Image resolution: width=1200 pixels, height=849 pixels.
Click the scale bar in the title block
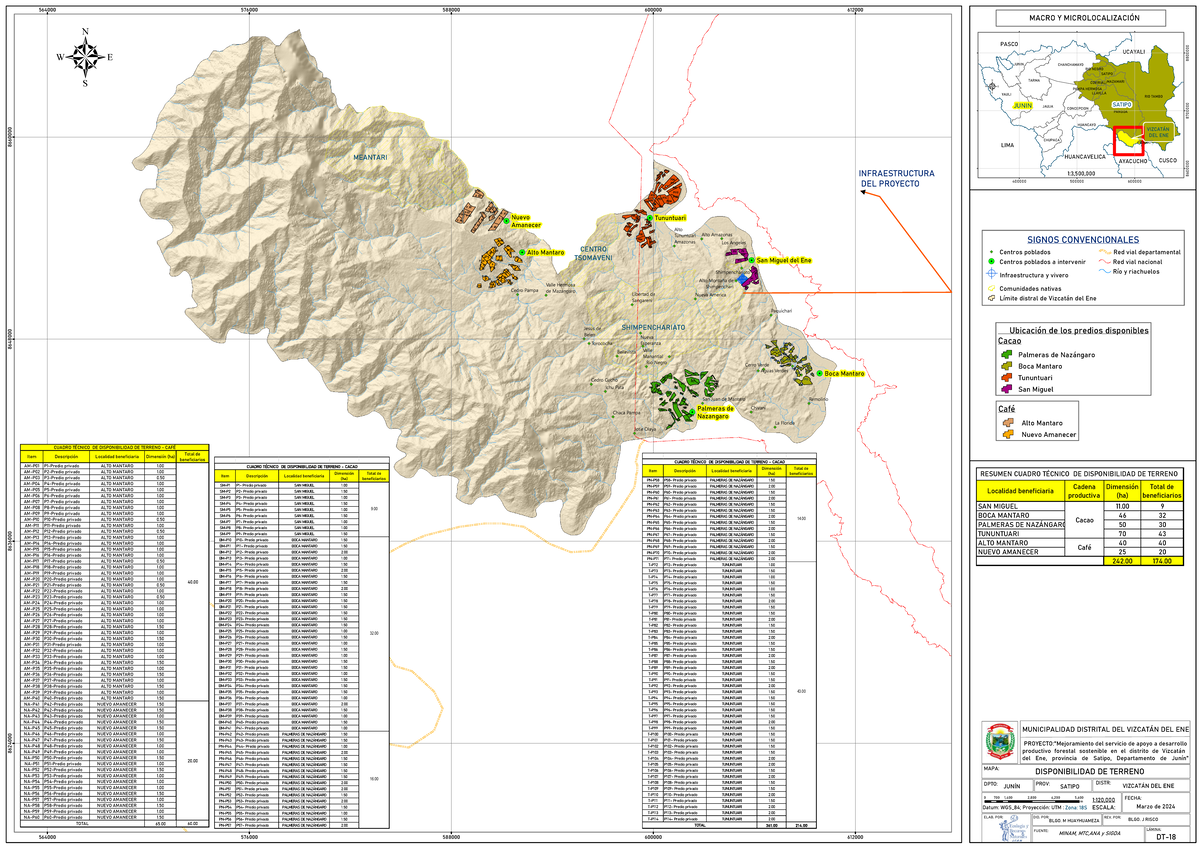(1032, 799)
